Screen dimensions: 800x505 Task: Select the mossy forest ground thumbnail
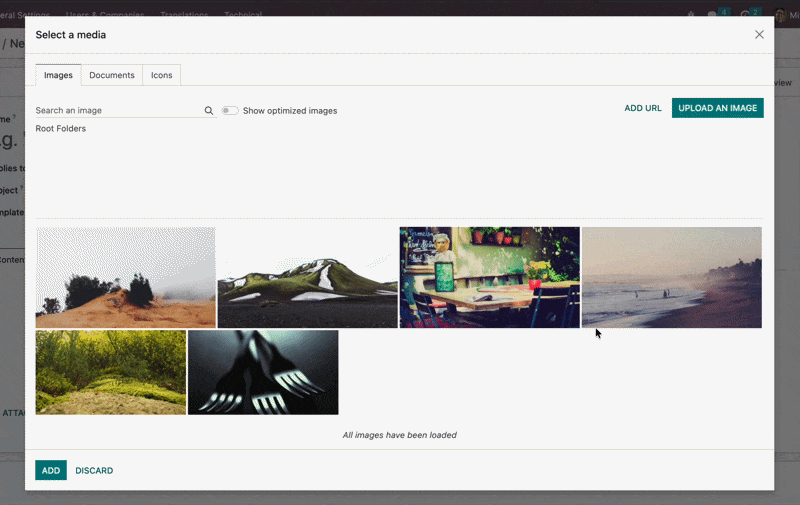pyautogui.click(x=111, y=372)
